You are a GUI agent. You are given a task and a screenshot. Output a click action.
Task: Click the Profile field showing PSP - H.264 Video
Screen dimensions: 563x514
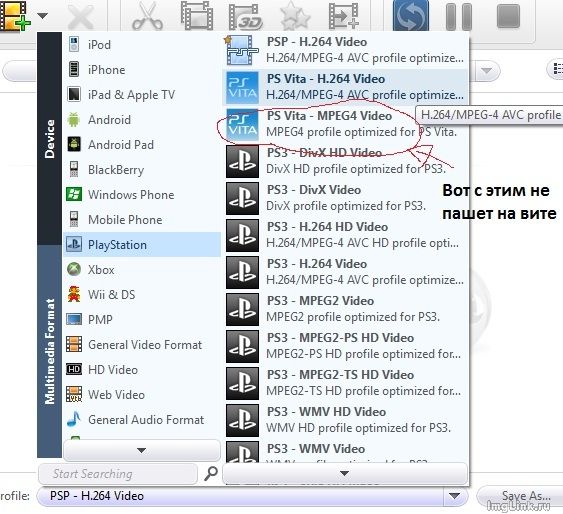tap(241, 496)
